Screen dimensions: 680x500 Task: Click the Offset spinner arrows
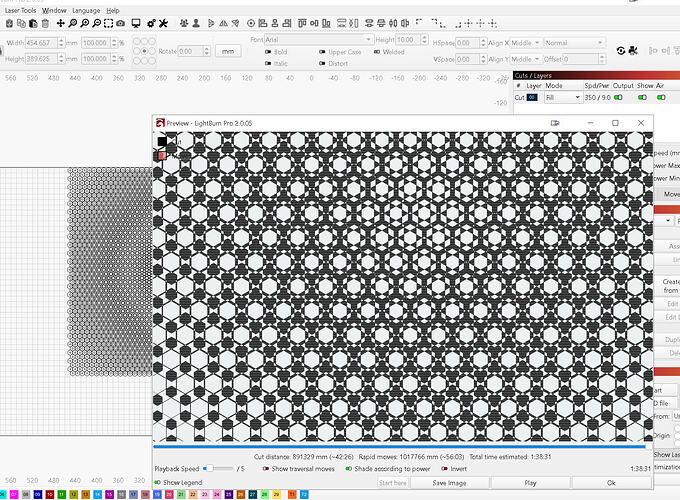(602, 59)
